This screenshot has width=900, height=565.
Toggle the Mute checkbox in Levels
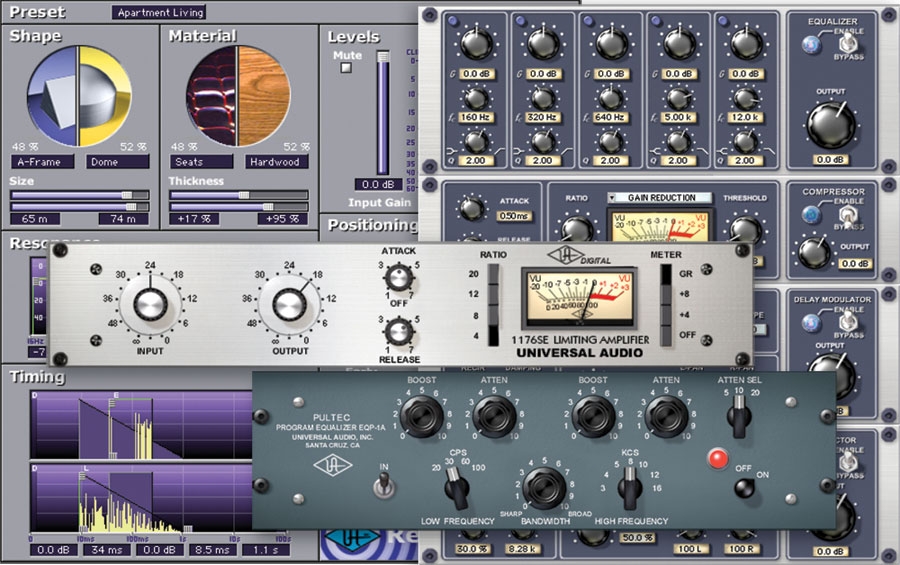(346, 68)
